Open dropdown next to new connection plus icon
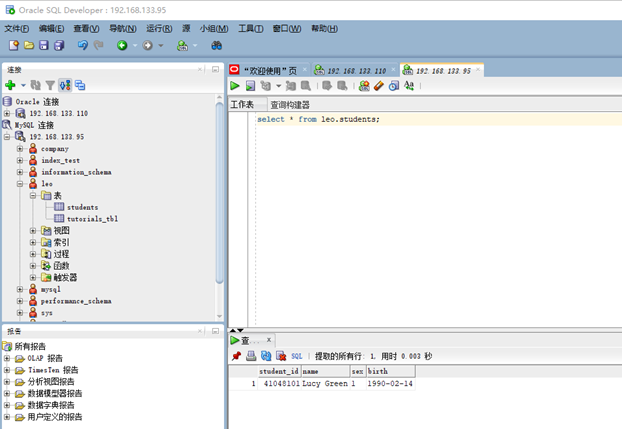Viewport: 622px width, 429px height. [x=23, y=85]
